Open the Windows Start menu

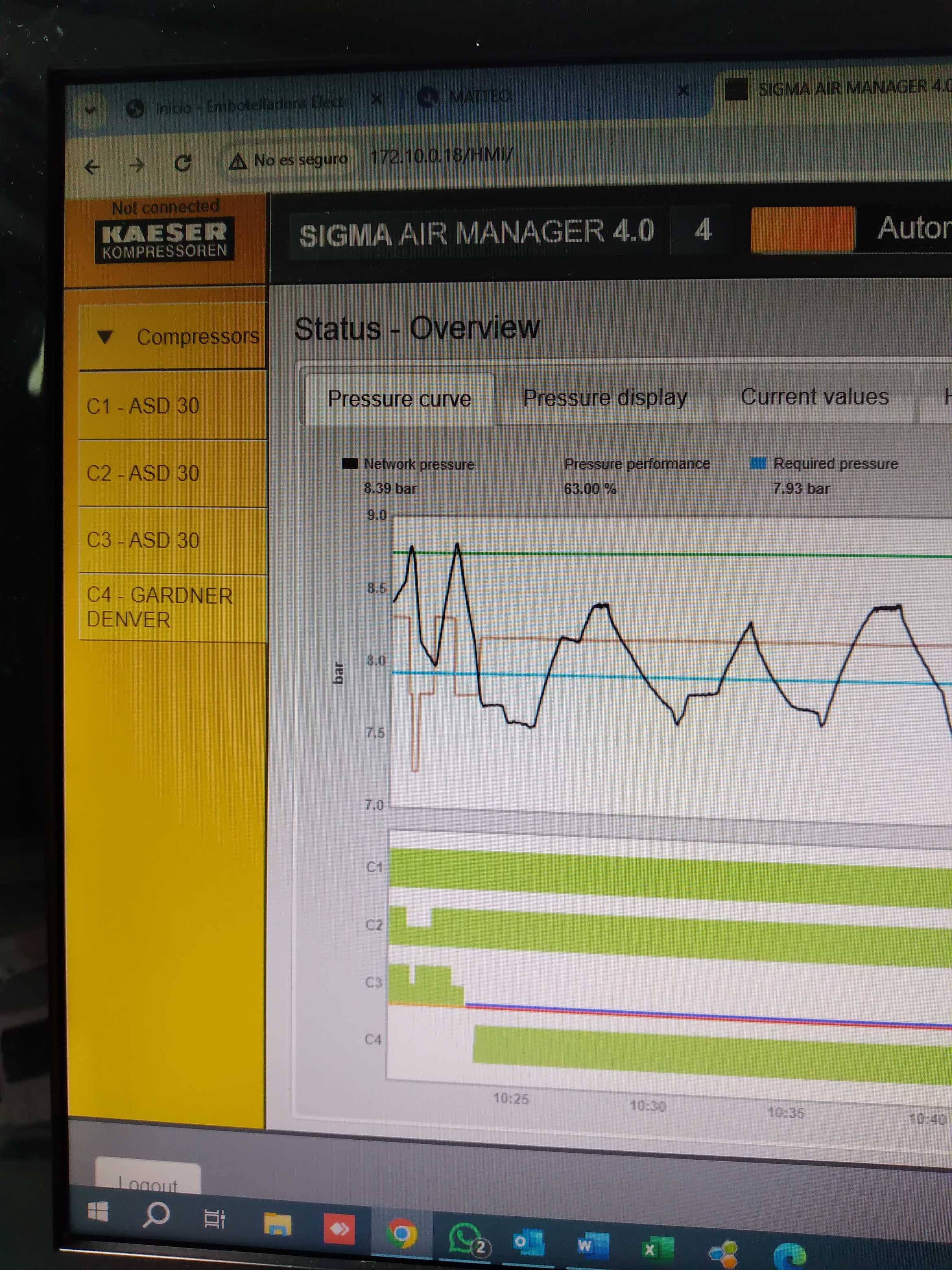(98, 1211)
